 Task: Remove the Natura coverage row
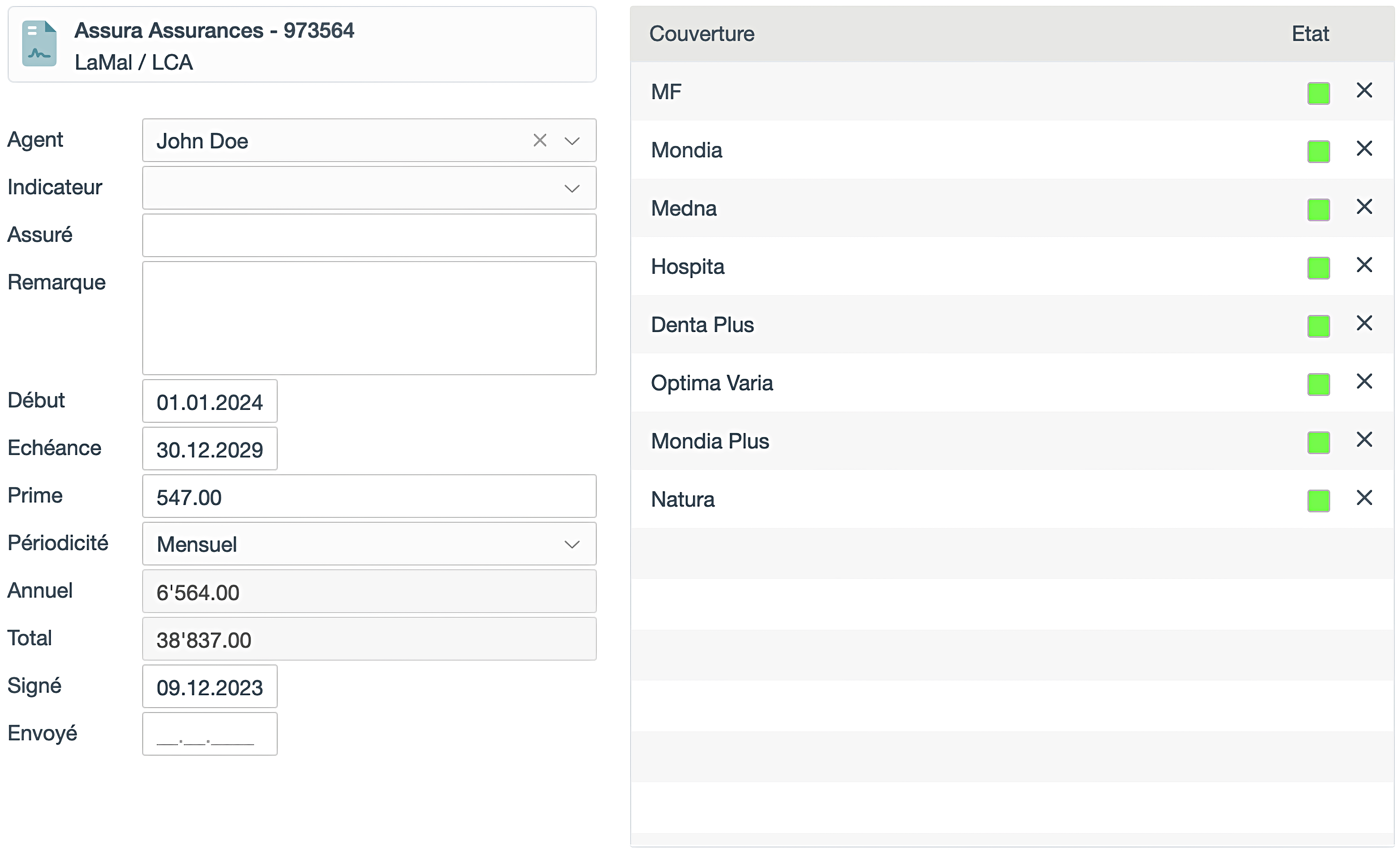(1364, 498)
